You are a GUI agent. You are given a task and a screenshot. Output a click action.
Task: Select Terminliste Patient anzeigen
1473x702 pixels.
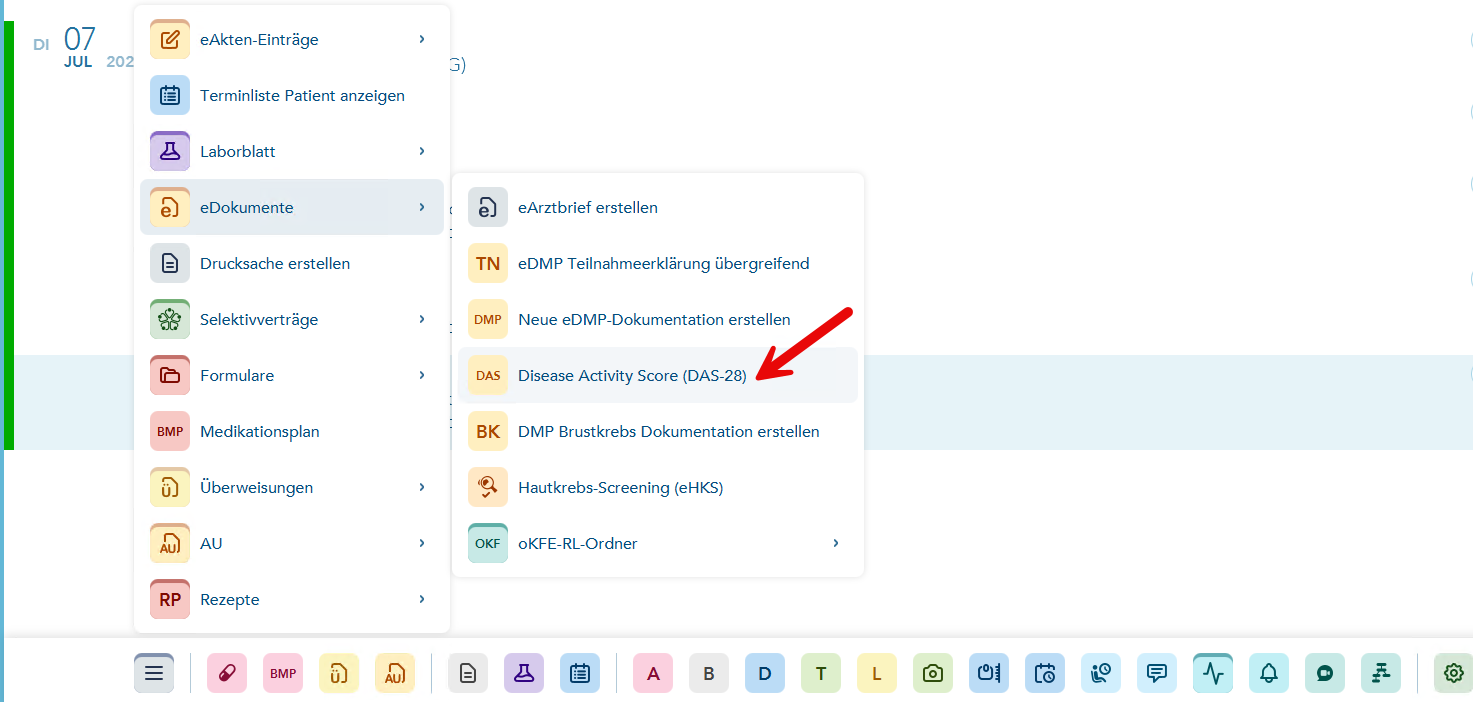(292, 95)
